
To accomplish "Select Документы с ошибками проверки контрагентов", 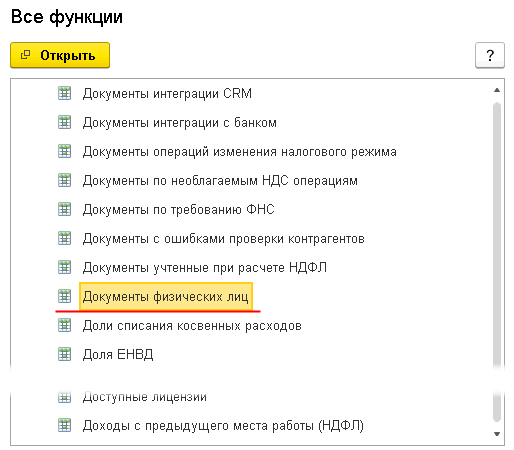I will [223, 239].
